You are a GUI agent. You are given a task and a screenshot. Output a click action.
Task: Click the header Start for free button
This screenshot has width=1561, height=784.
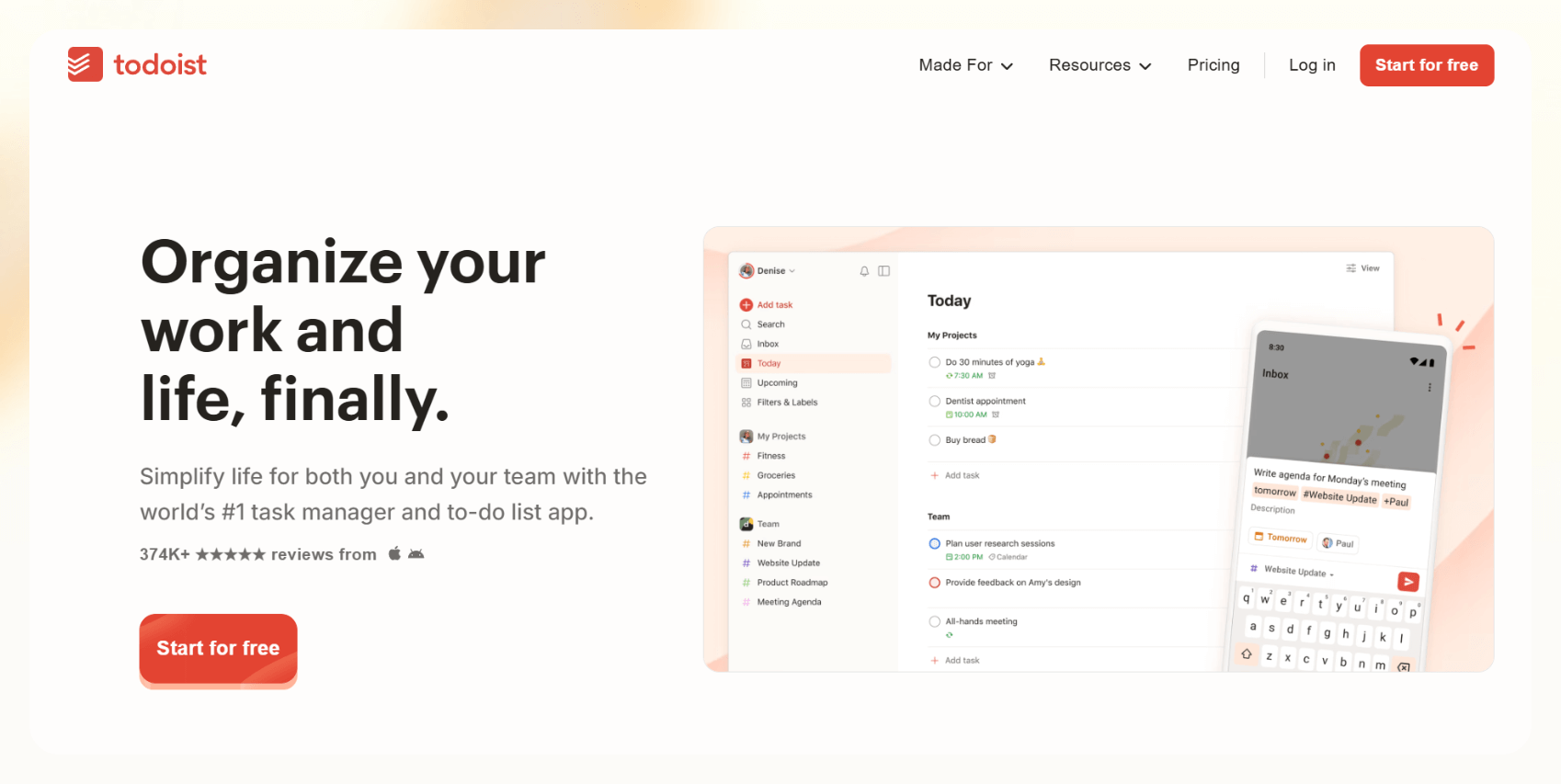click(1427, 65)
